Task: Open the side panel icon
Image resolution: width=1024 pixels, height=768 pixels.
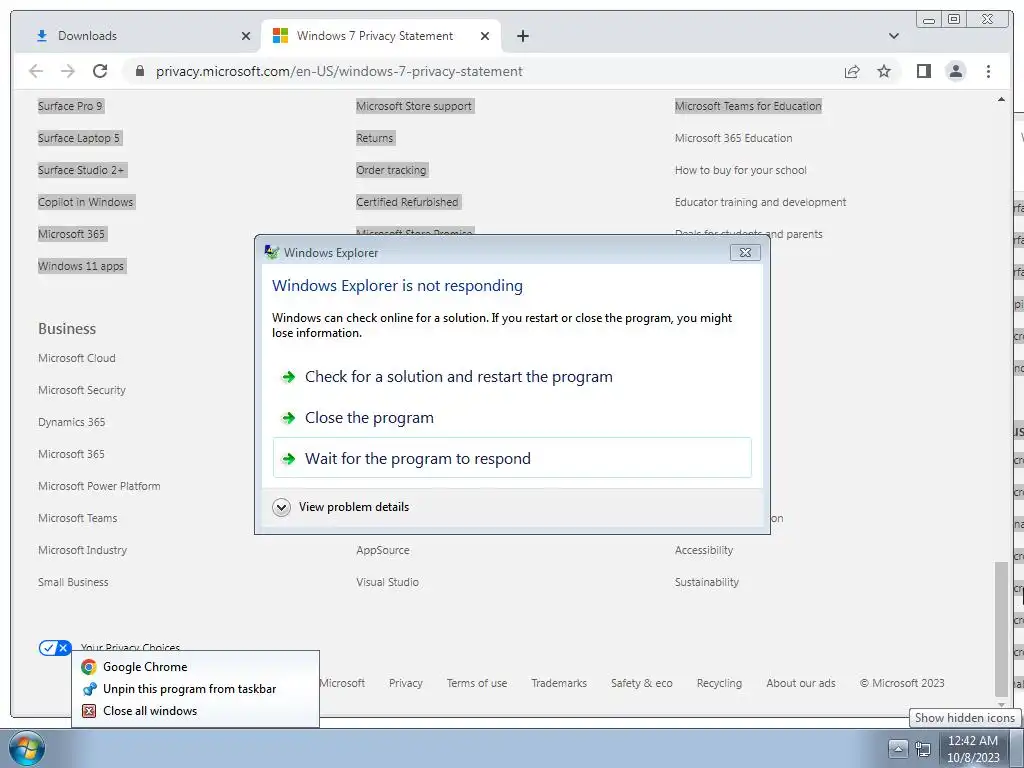Action: click(923, 71)
